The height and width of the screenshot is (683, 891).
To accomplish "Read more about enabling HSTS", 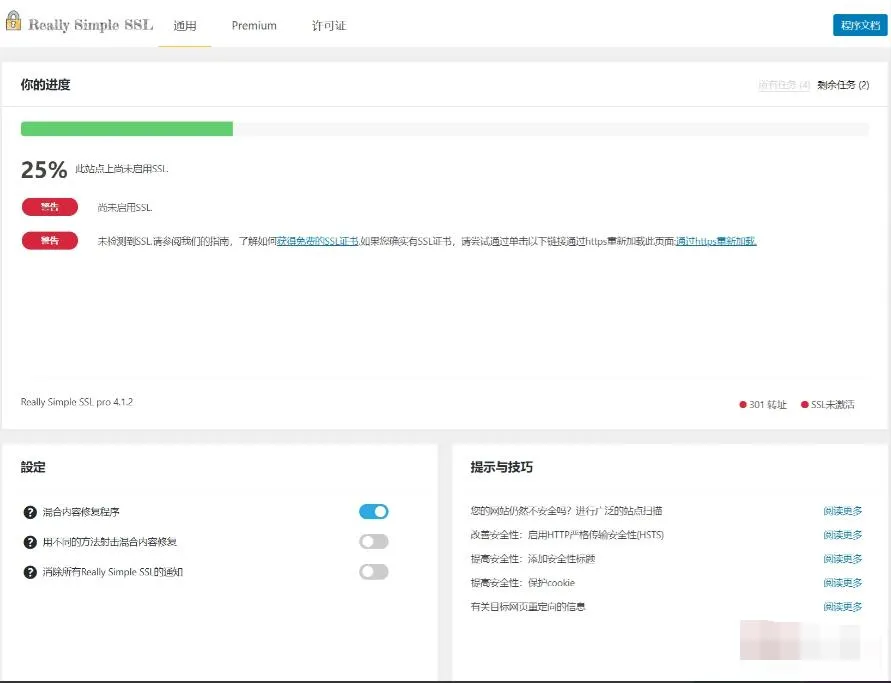I will (843, 535).
